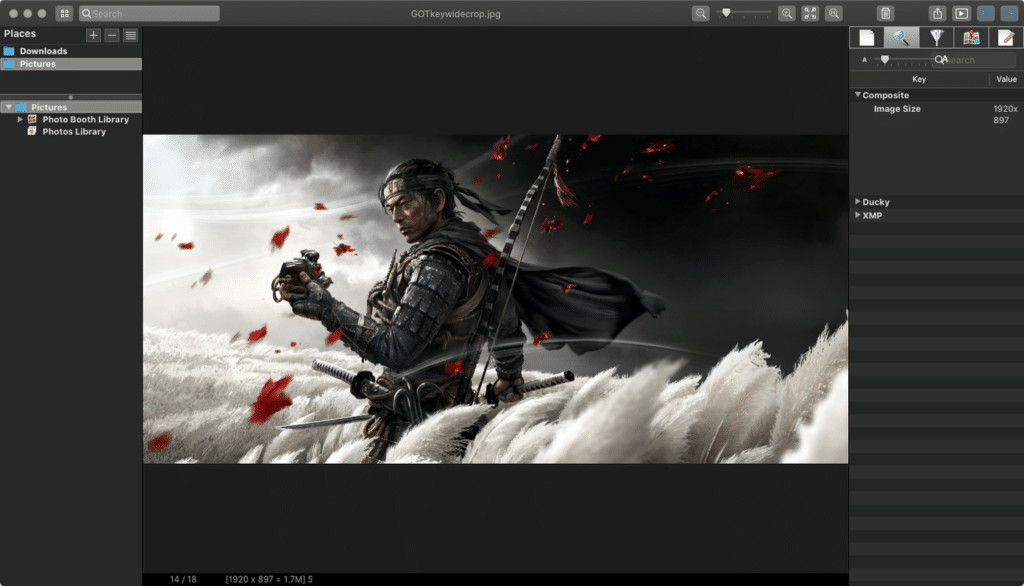Adjust the zoom slider in the toolbar
This screenshot has height=586, width=1024.
(x=727, y=13)
